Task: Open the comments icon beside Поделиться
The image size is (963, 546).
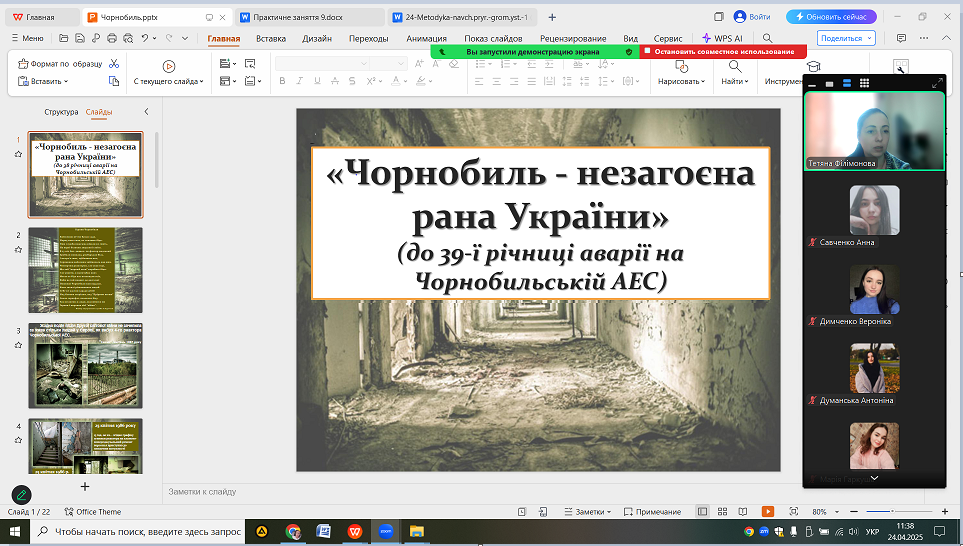Action: point(901,38)
